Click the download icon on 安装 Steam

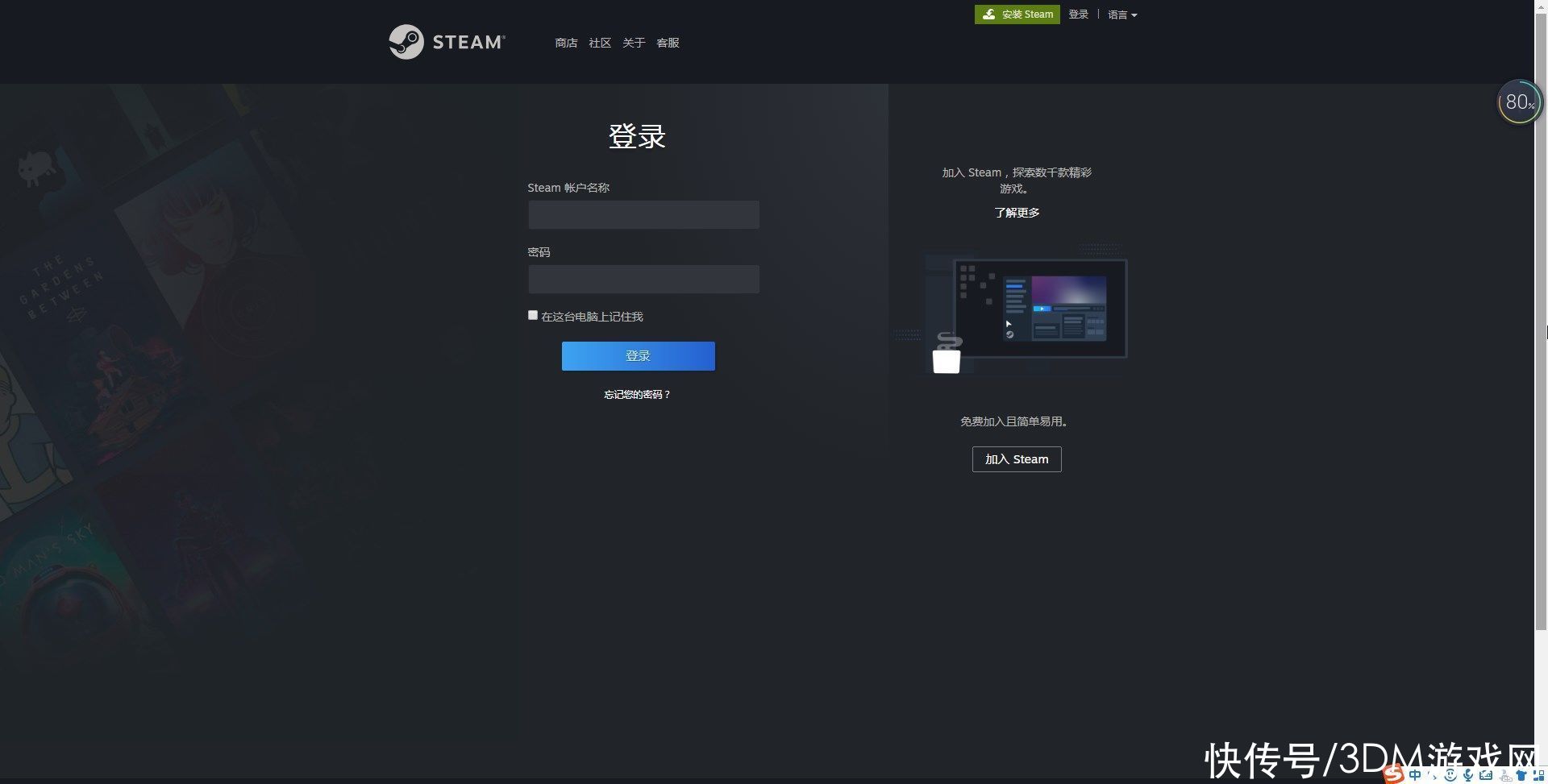[x=988, y=15]
